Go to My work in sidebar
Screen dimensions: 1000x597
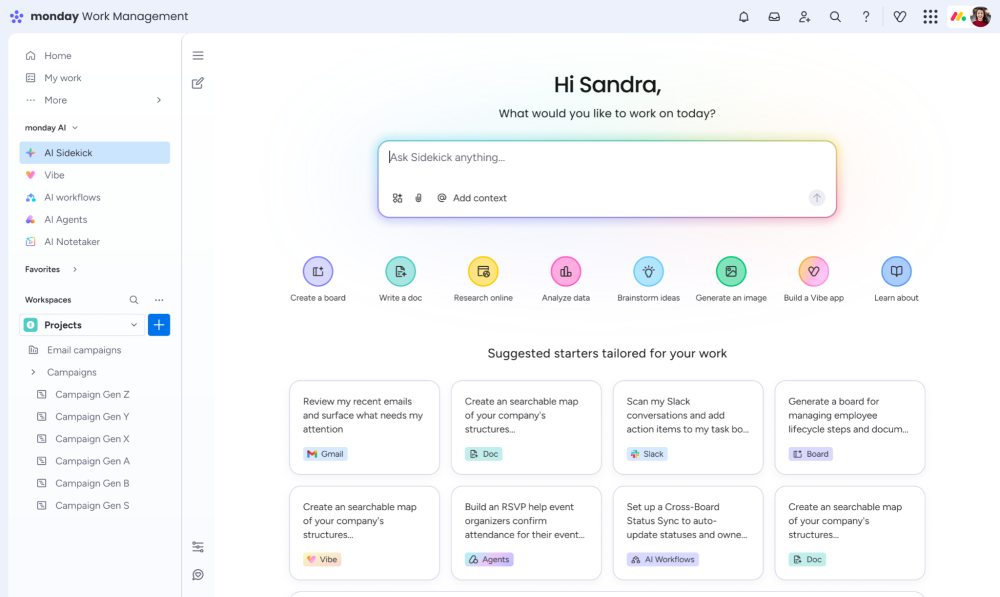62,78
